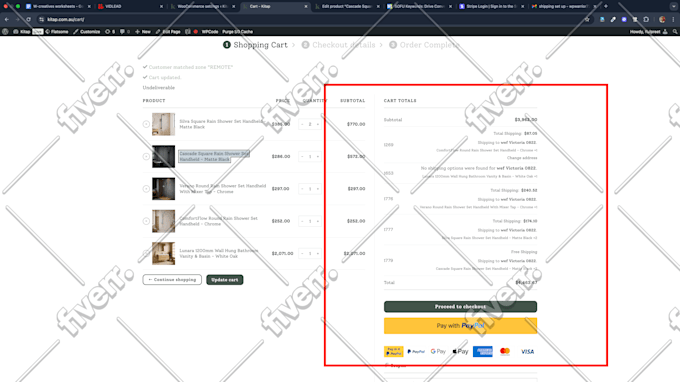The height and width of the screenshot is (382, 680).
Task: Open browser three-dot menu
Action: 673,20
